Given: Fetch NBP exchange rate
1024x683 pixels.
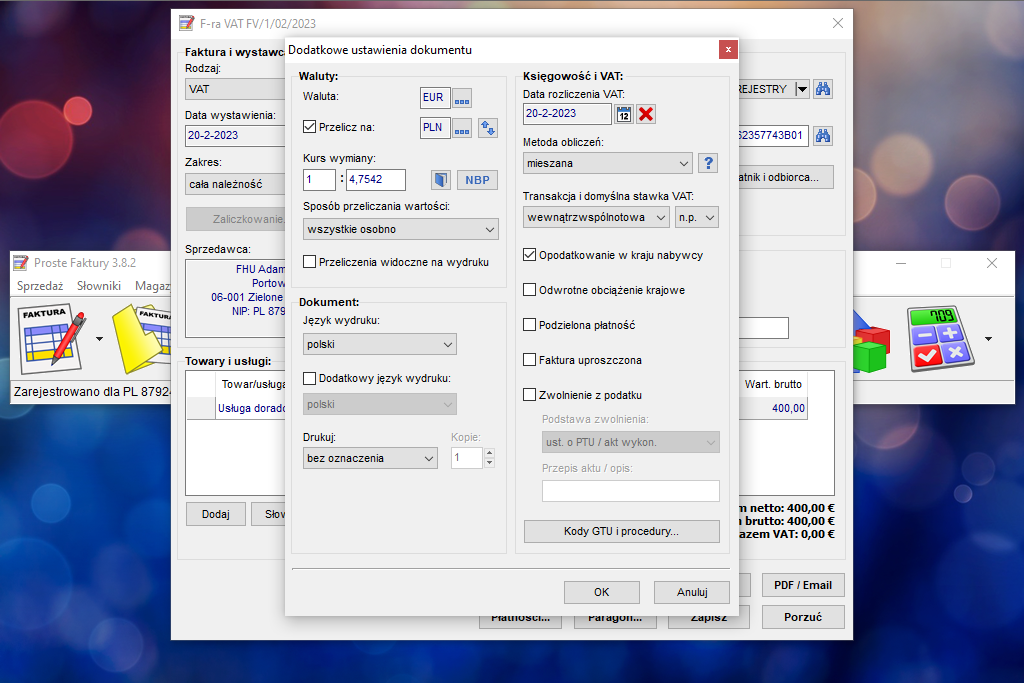Looking at the screenshot, I should click(x=477, y=180).
